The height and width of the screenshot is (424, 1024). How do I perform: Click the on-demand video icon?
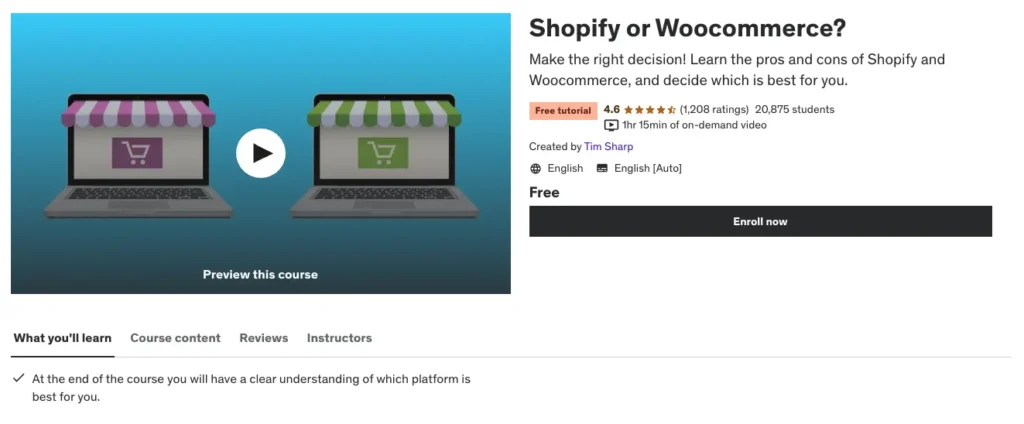tap(611, 125)
